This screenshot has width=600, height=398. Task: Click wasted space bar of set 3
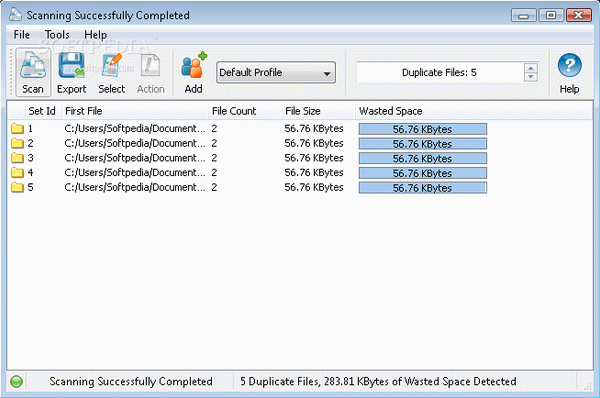[423, 158]
